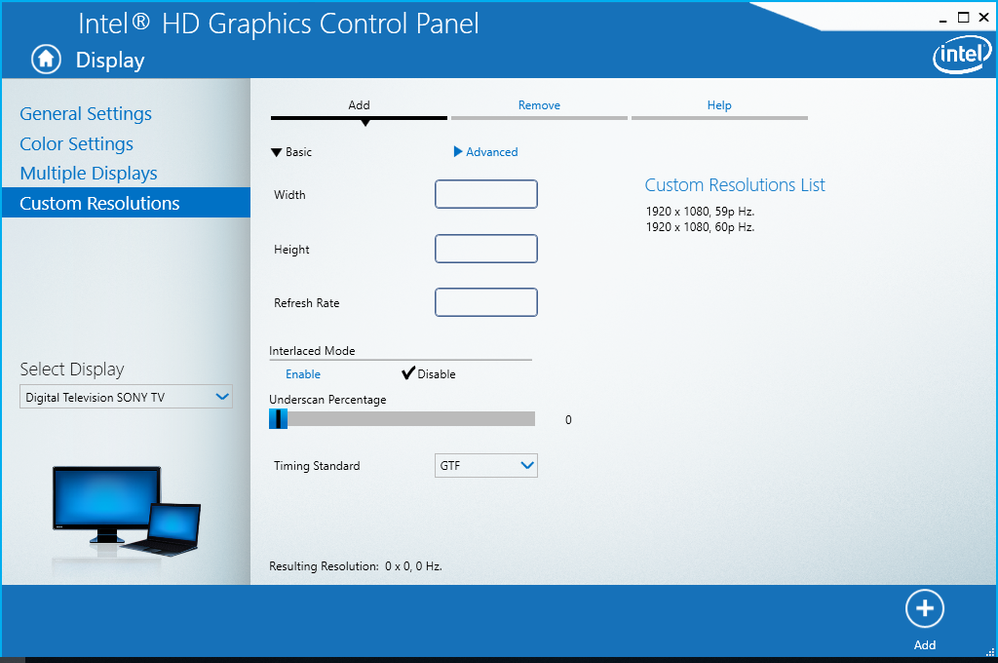Viewport: 998px width, 663px height.
Task: Open the Select Display dropdown
Action: (126, 396)
